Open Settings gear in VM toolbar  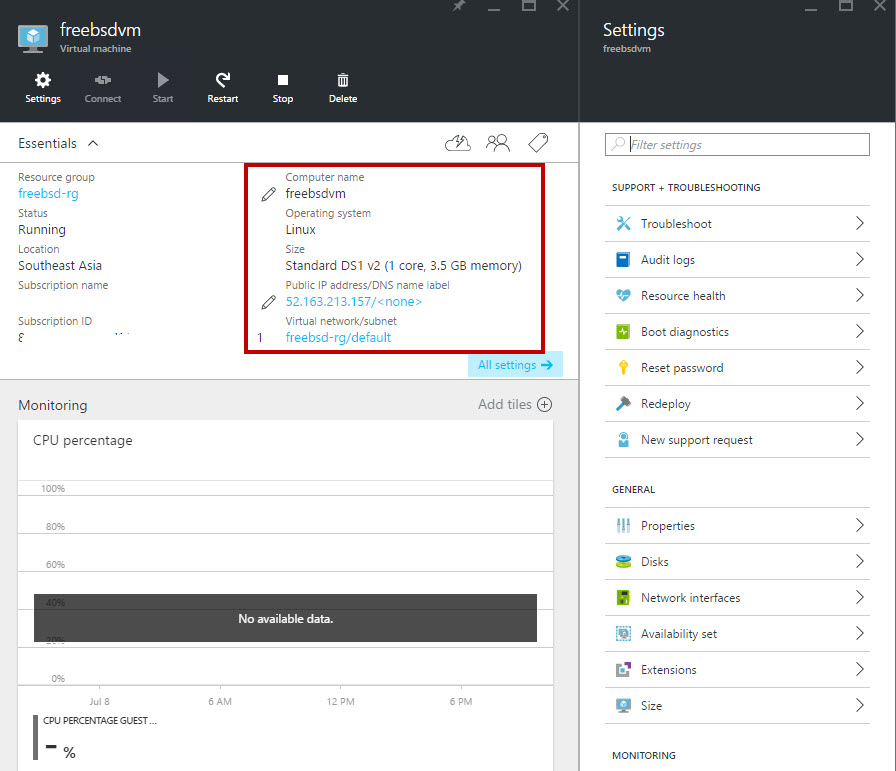coord(43,87)
